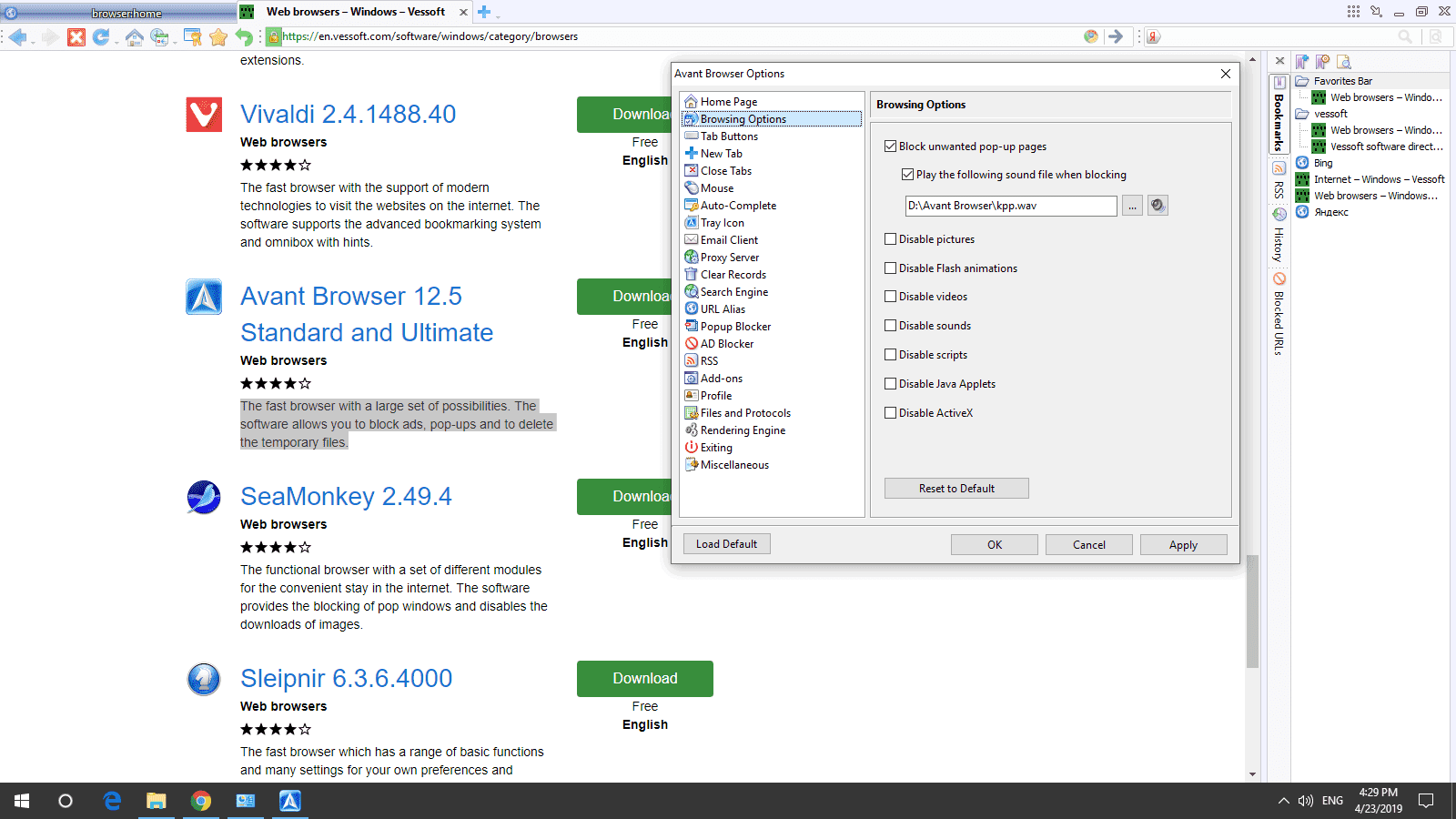The image size is (1456, 819).
Task: Play the sound file using speaker icon
Action: tap(1158, 206)
